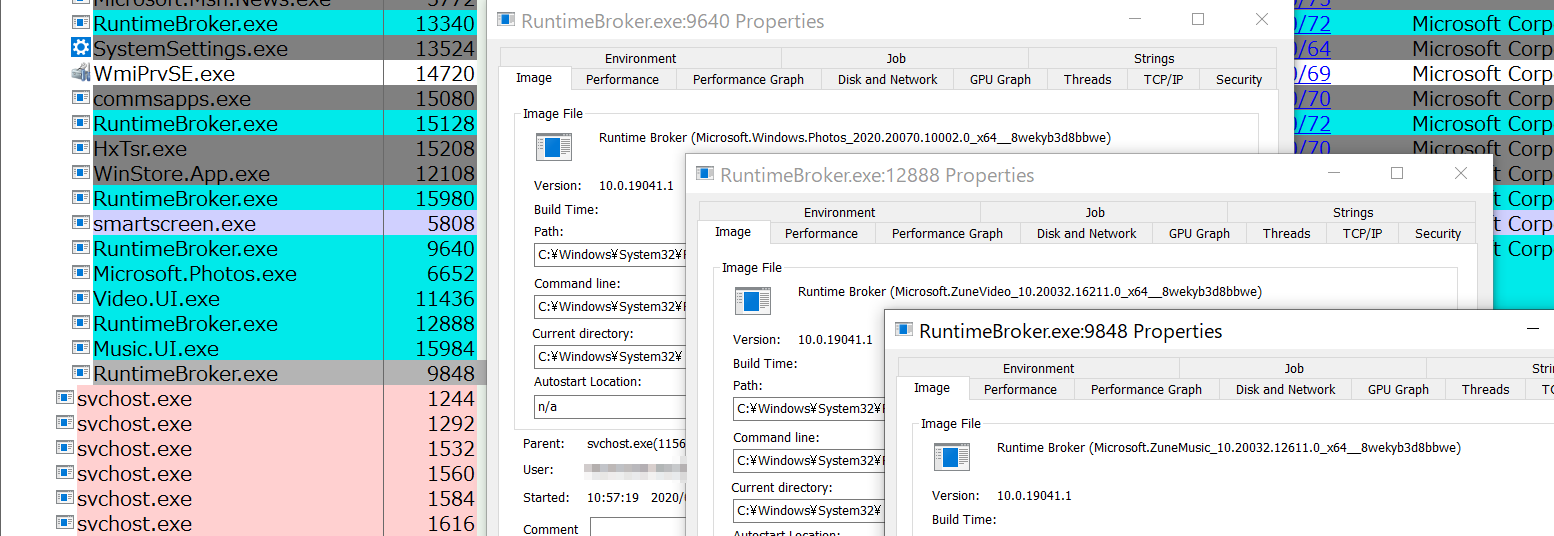Click commsapps.exe process icon
Screen dimensions: 1554x536
pos(81,98)
